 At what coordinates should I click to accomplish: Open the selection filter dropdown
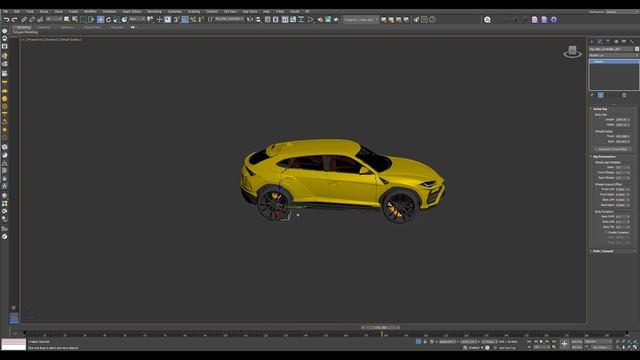[x=54, y=19]
